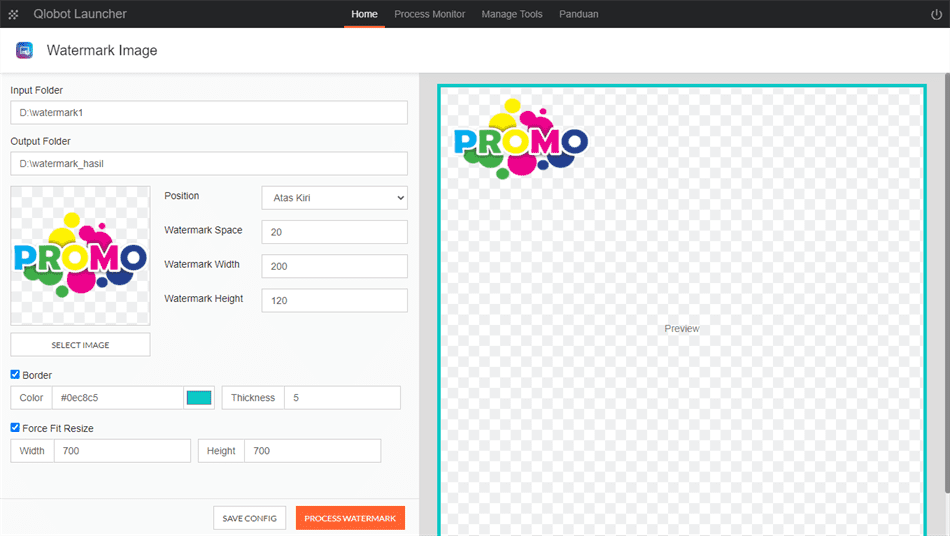Open the Panduan tab
The image size is (950, 536).
pos(578,14)
